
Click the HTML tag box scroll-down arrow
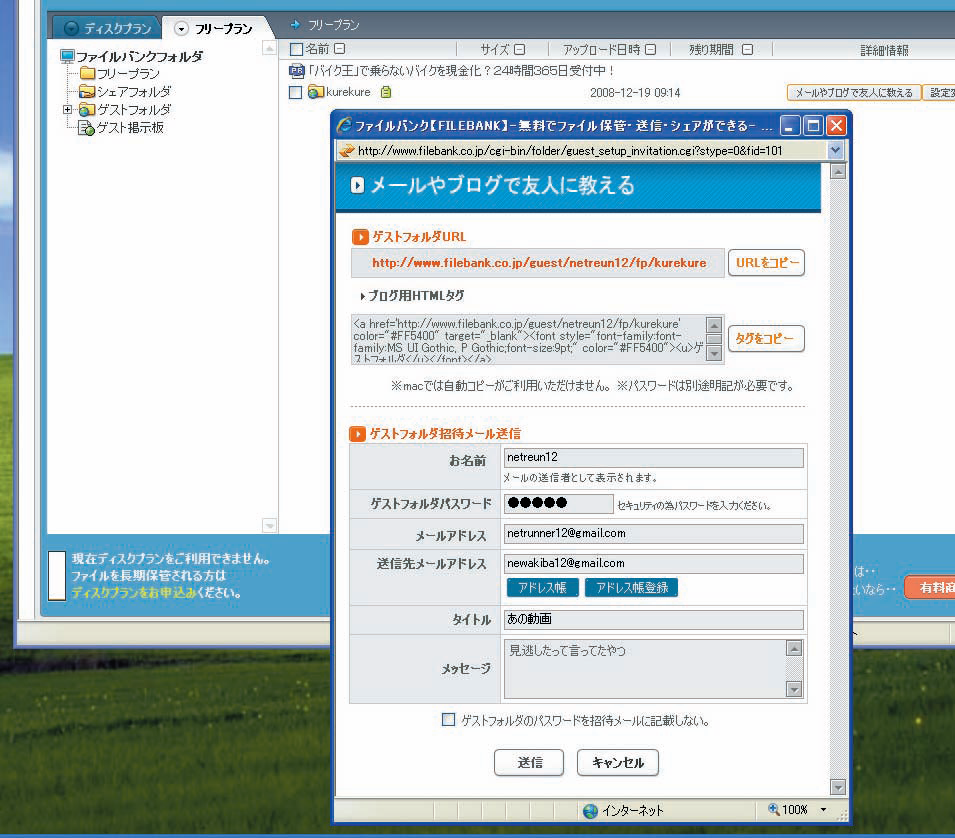pyautogui.click(x=714, y=353)
